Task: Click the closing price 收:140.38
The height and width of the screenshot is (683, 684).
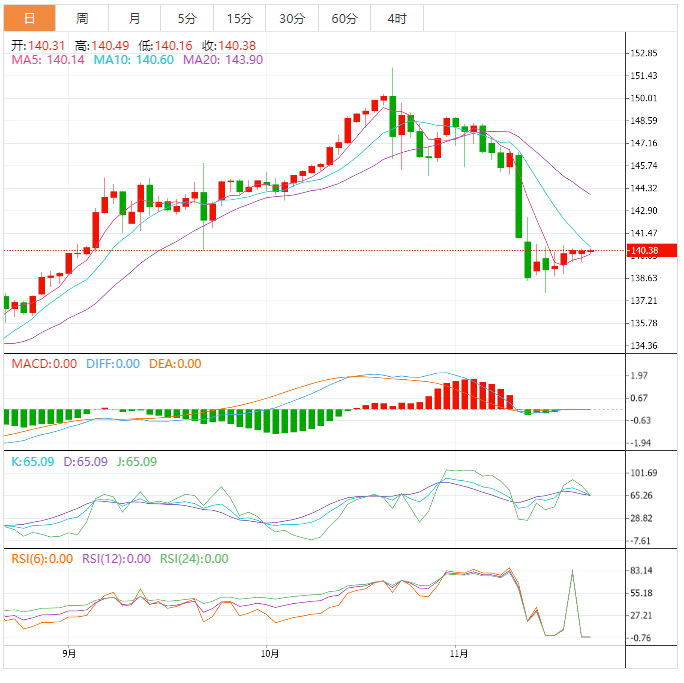Action: 229,46
